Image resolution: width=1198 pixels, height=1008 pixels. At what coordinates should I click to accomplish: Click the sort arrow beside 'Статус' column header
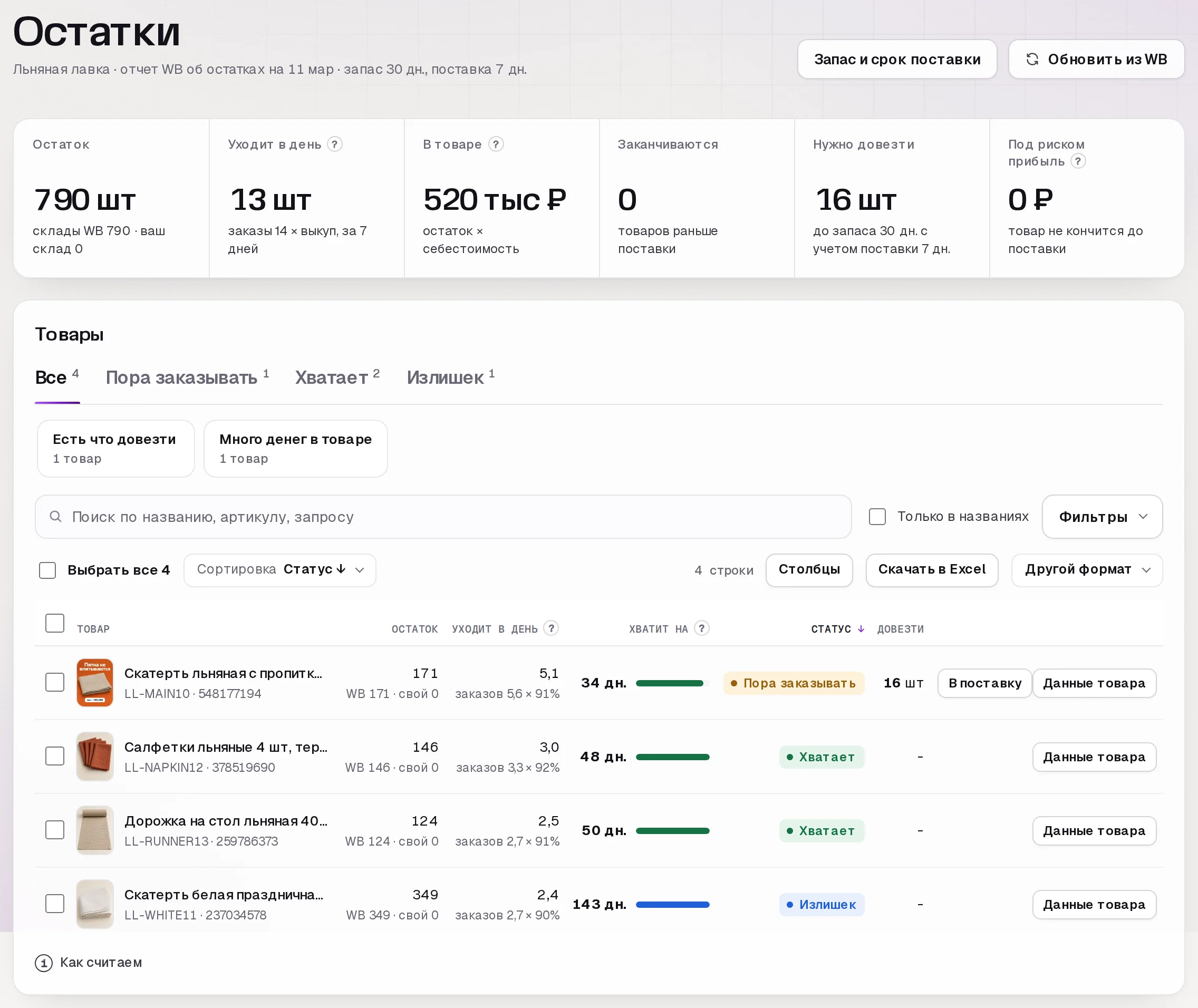coord(861,628)
